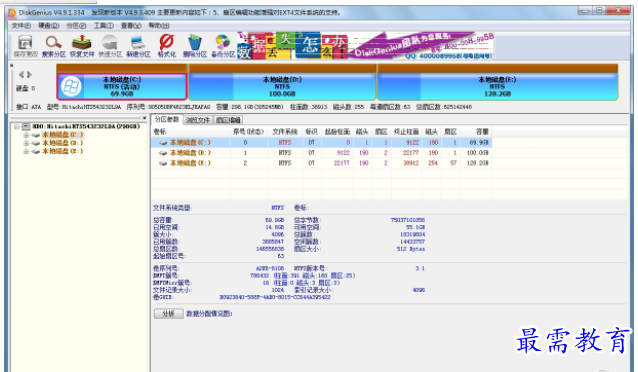Switch to the 分区参数 tab
Image resolution: width=638 pixels, height=372 pixels.
pyautogui.click(x=167, y=119)
